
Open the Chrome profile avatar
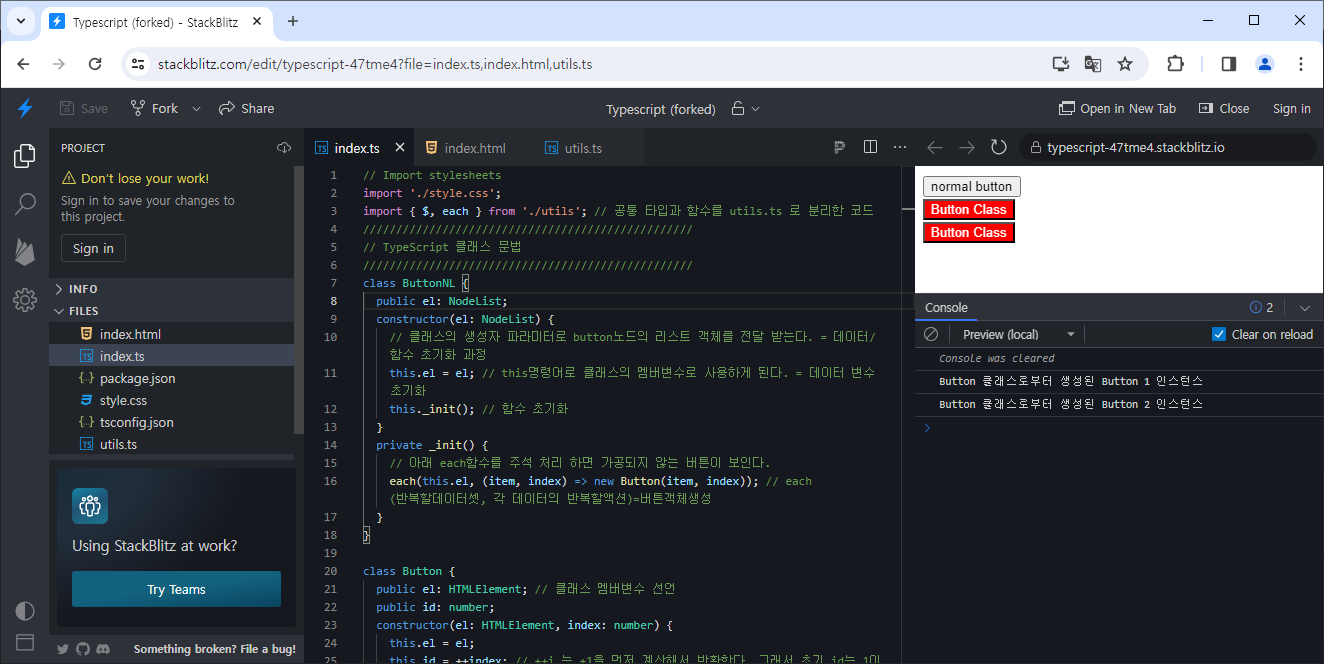tap(1265, 64)
